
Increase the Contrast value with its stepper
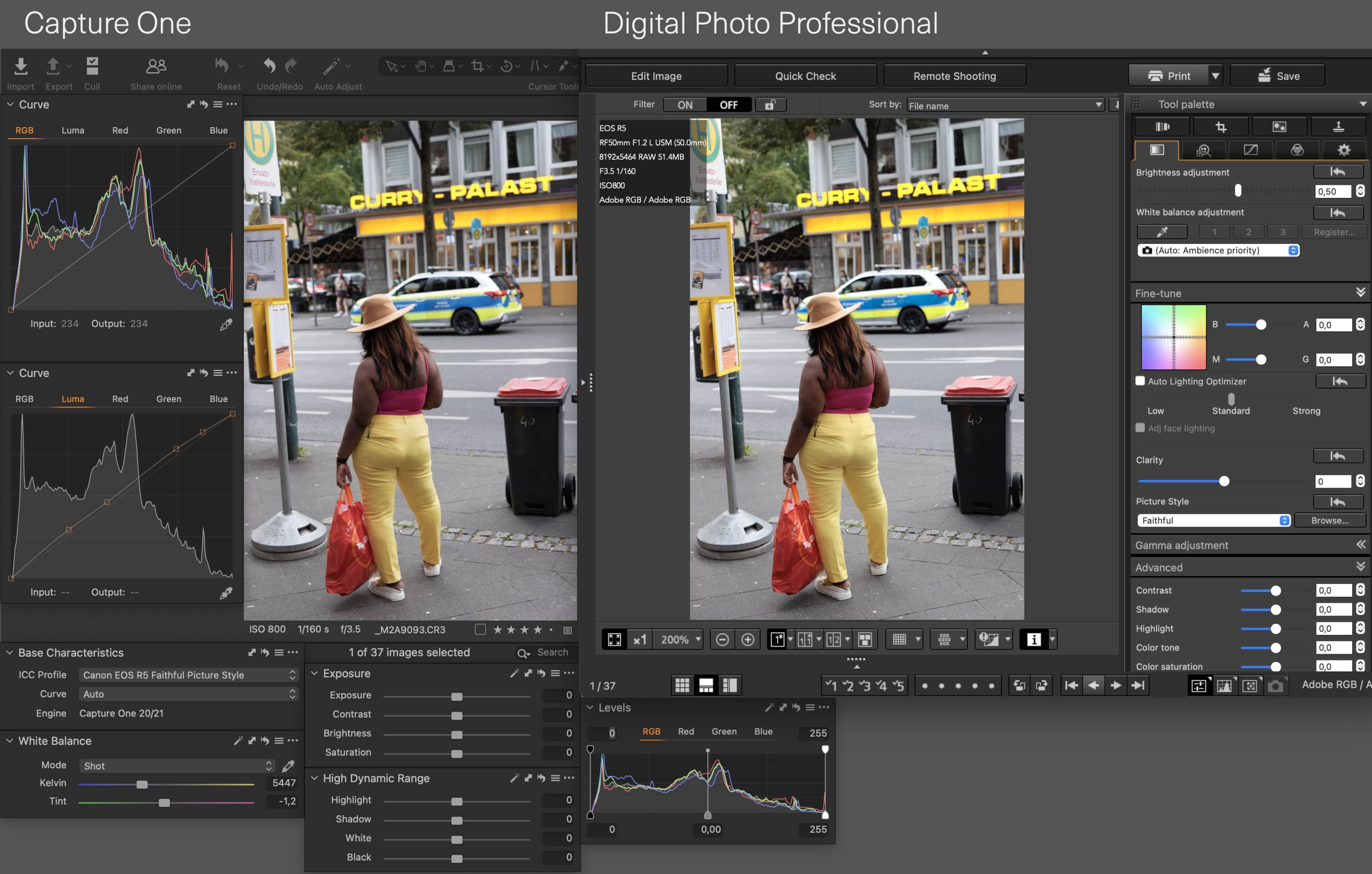[x=1360, y=587]
